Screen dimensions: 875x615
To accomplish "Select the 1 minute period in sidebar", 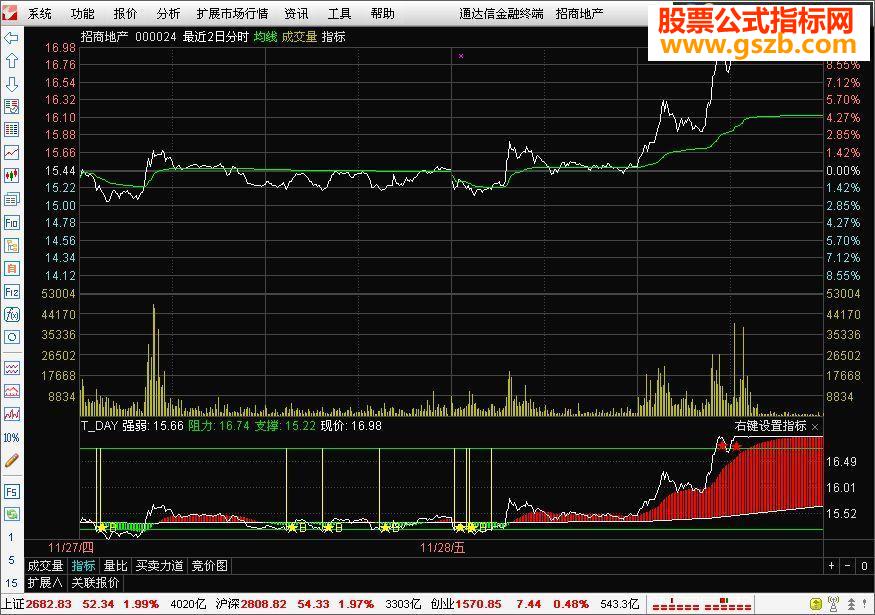I will coord(11,537).
